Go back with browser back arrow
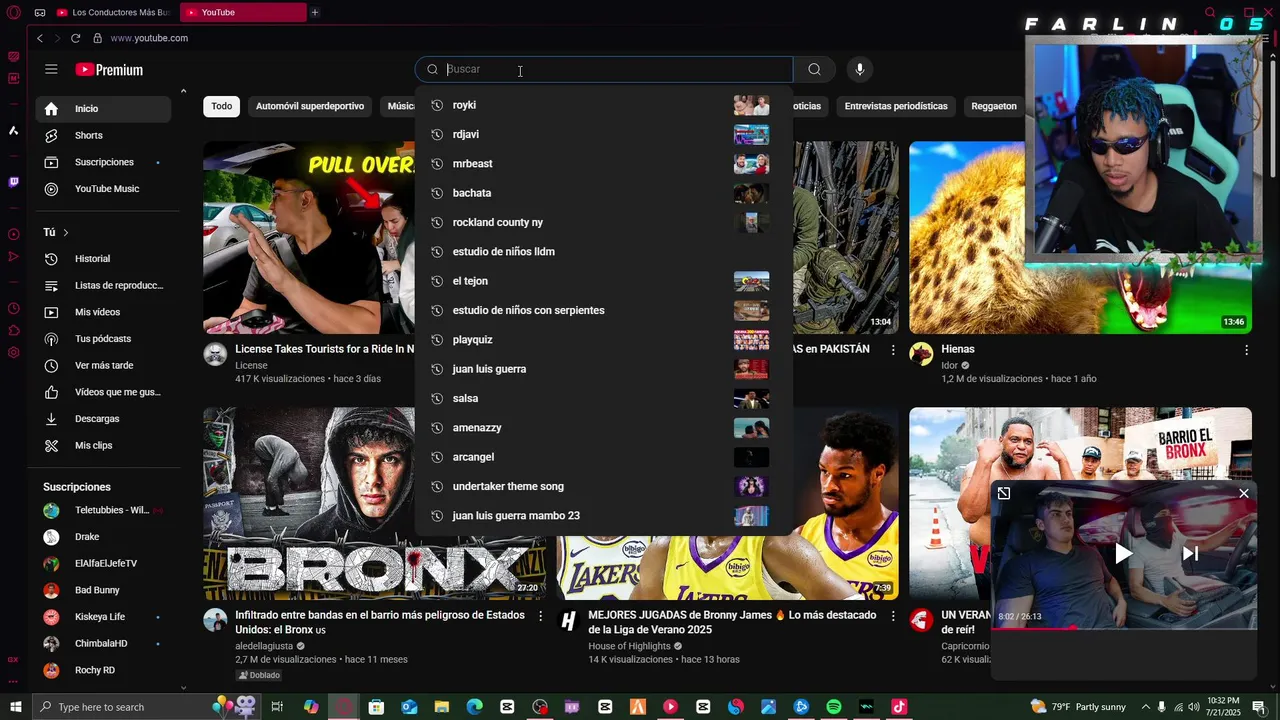The height and width of the screenshot is (720, 1280). click(40, 38)
